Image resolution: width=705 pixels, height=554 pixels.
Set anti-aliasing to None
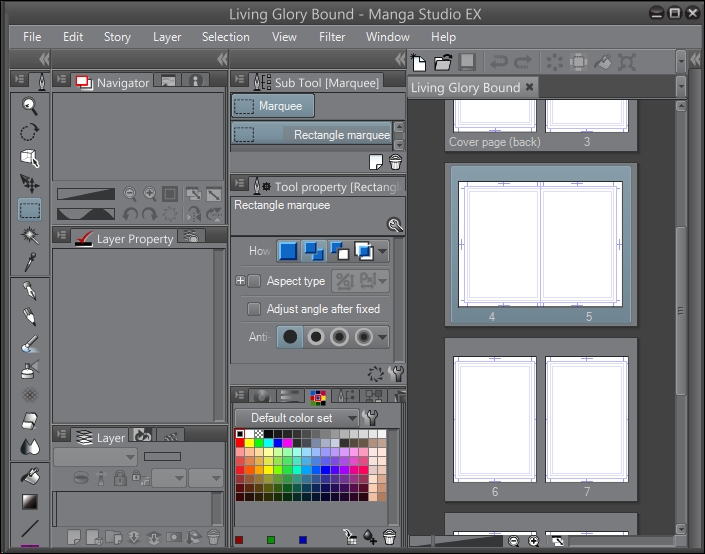[290, 337]
